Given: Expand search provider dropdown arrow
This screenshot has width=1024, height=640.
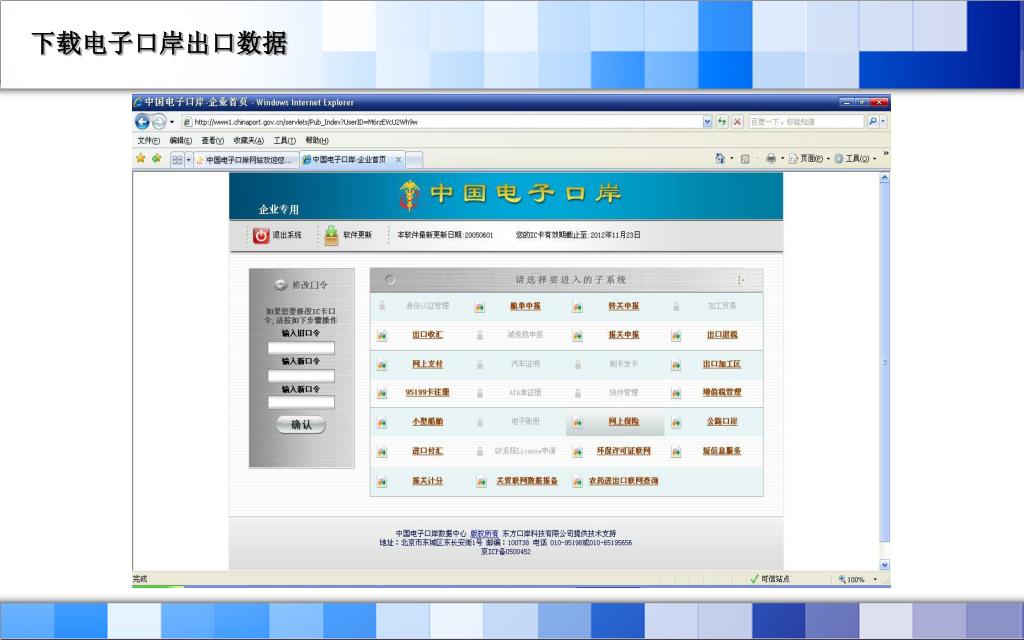Looking at the screenshot, I should 883,121.
